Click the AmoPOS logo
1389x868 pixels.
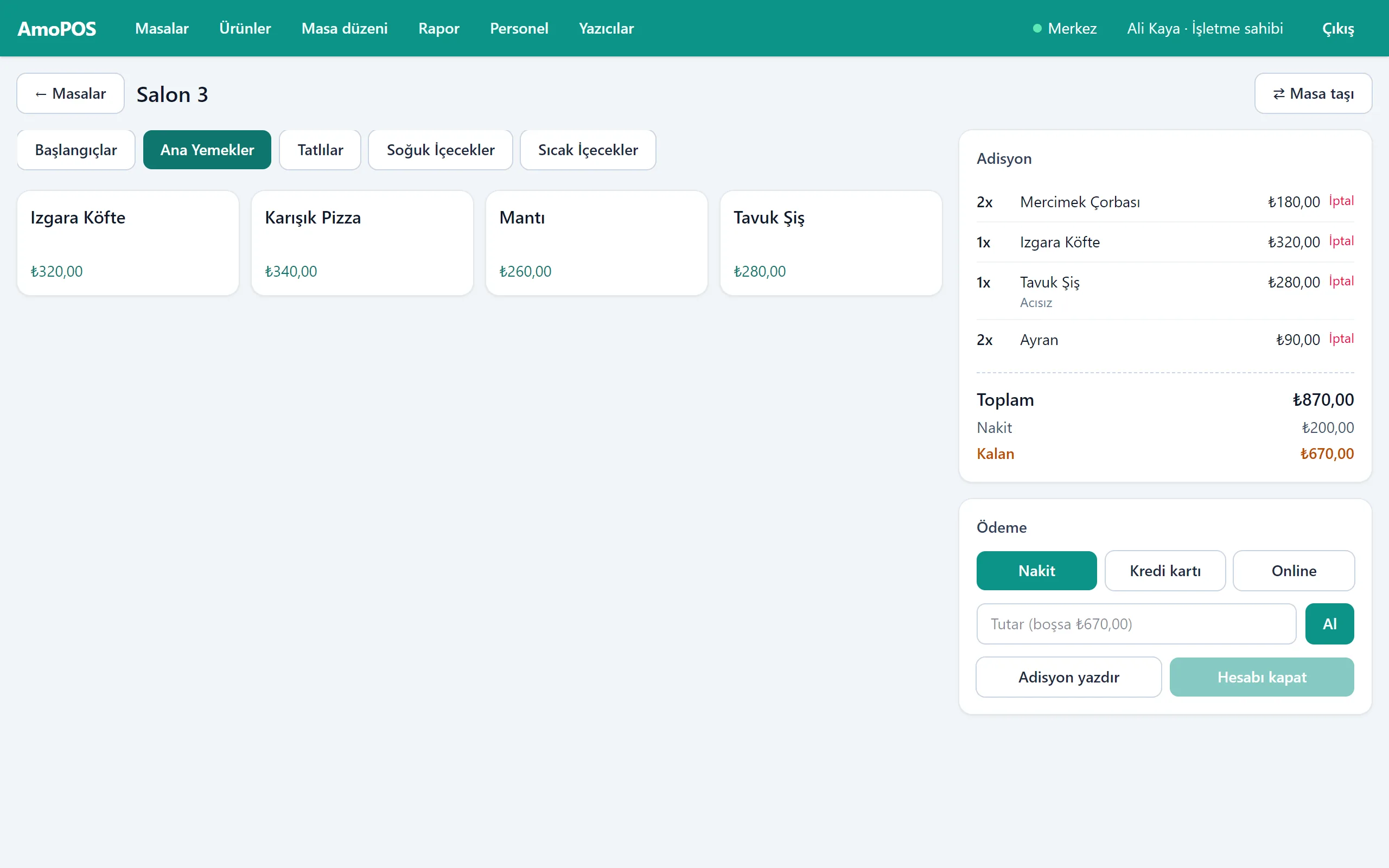coord(57,28)
